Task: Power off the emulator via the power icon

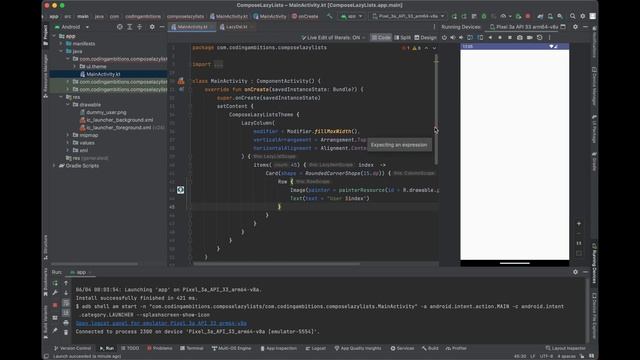Action: click(x=444, y=38)
